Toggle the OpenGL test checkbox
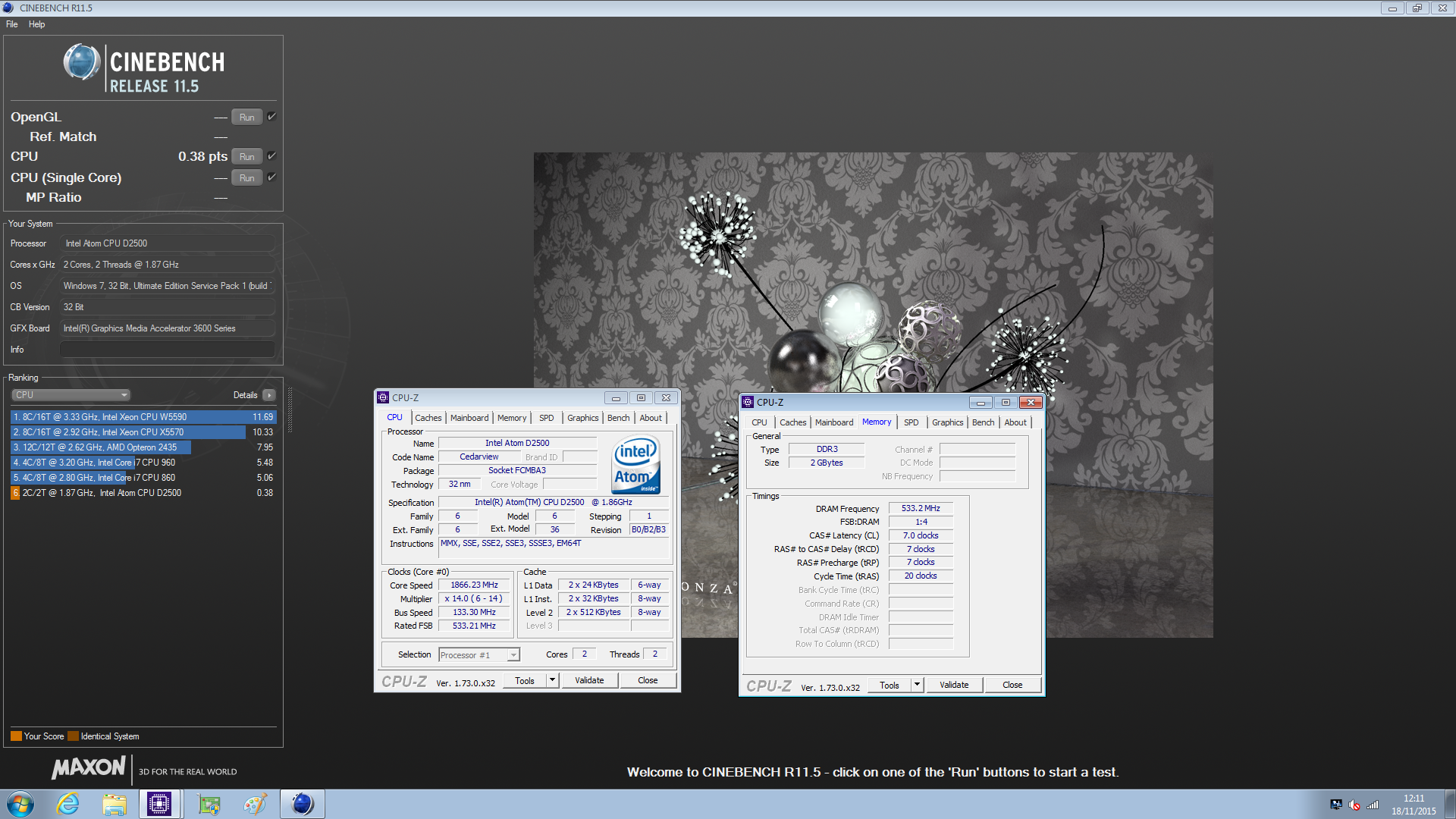This screenshot has width=1456, height=819. coord(271,116)
